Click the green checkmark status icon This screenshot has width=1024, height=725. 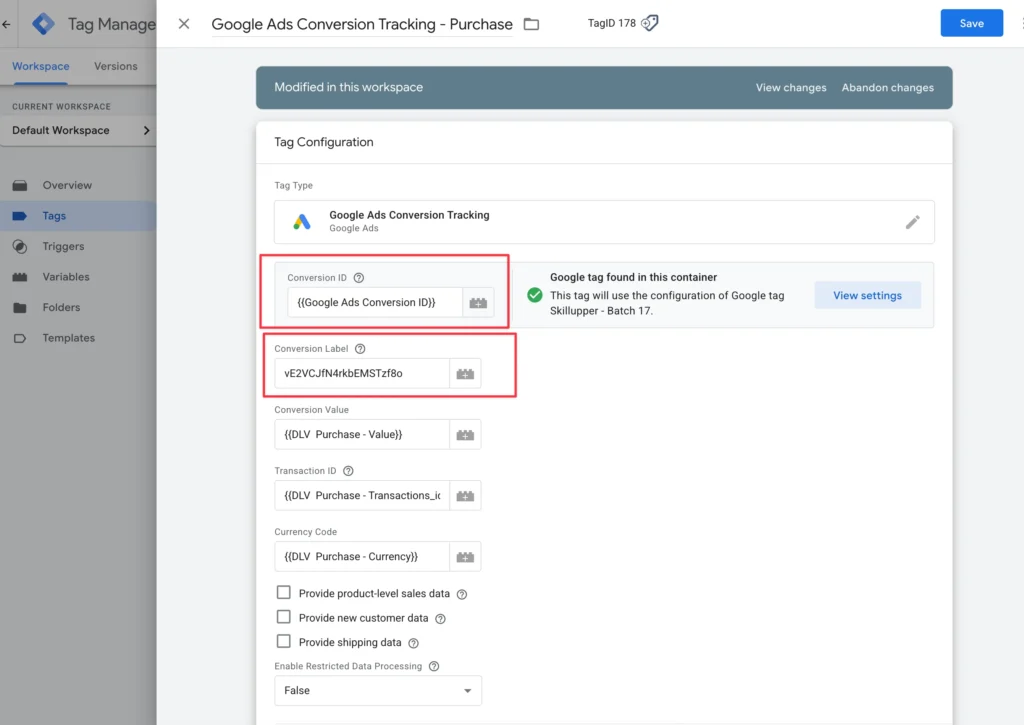(x=535, y=295)
